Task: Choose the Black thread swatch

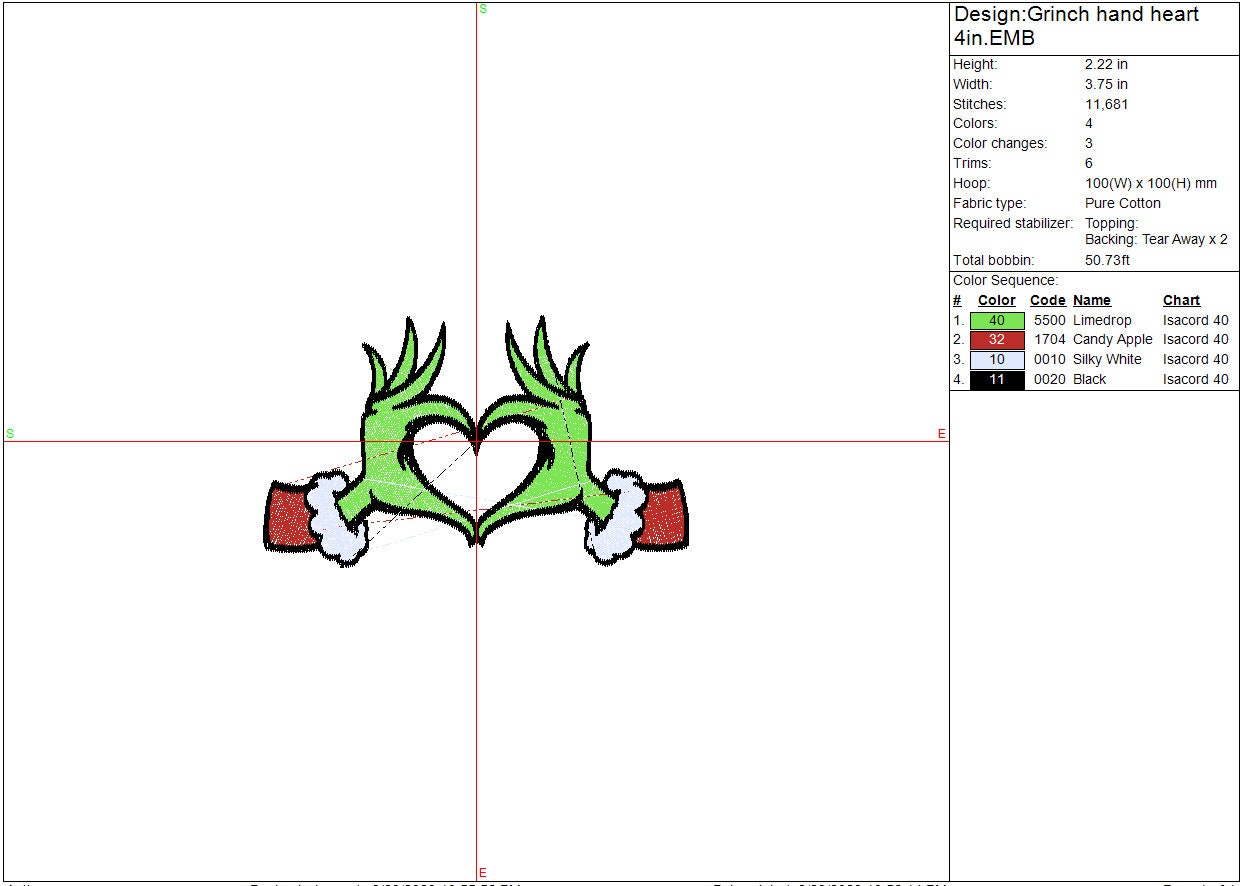Action: tap(997, 380)
